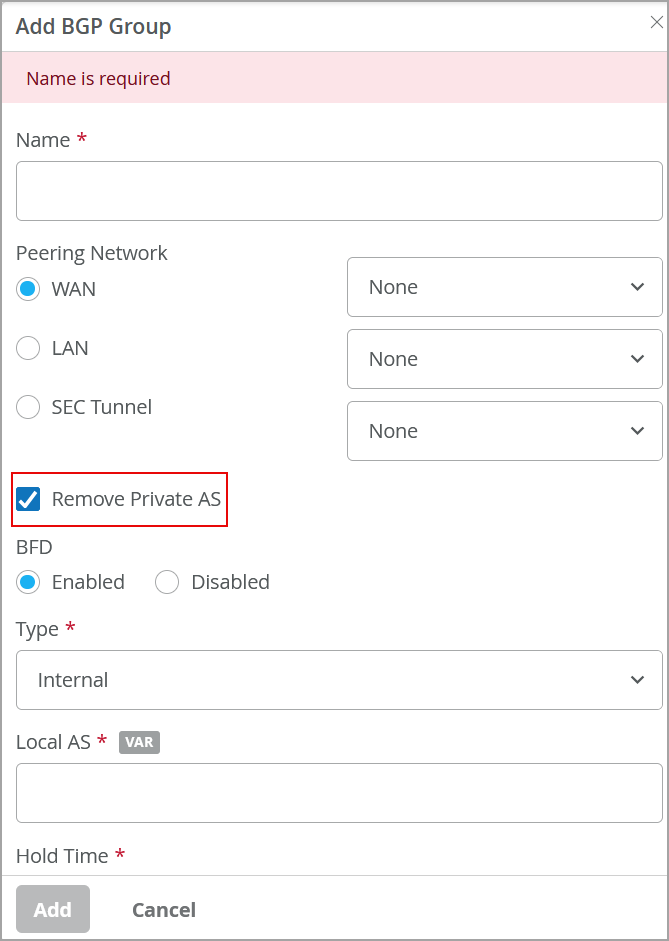
Task: Click the Remove Private AS label
Action: tap(136, 499)
